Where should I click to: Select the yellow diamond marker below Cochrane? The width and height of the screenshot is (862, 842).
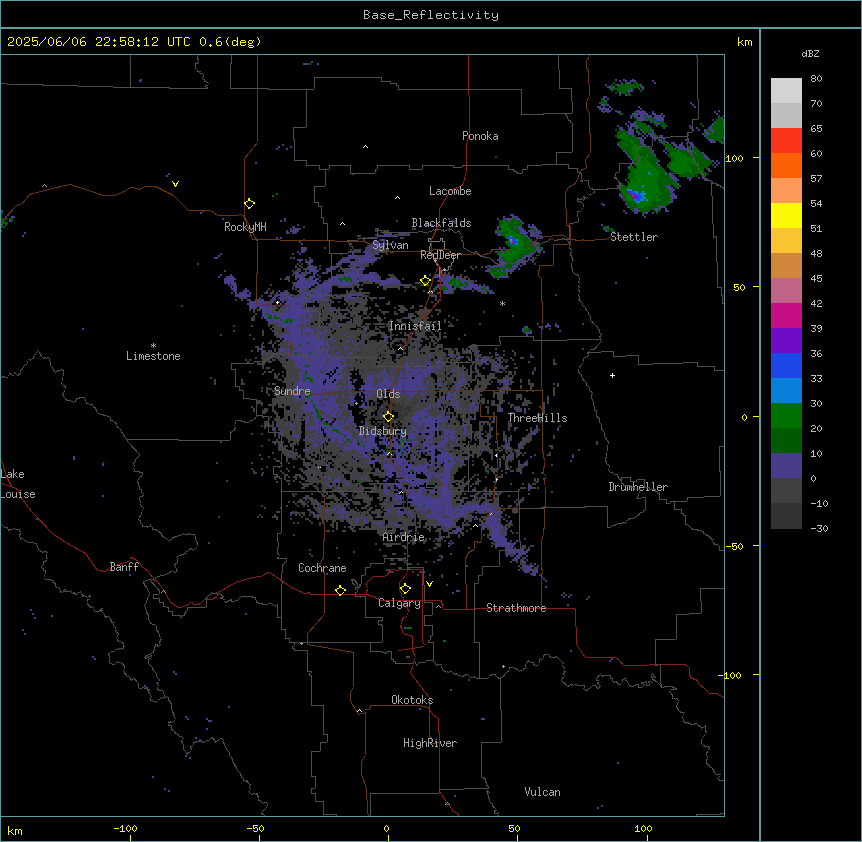click(x=340, y=590)
